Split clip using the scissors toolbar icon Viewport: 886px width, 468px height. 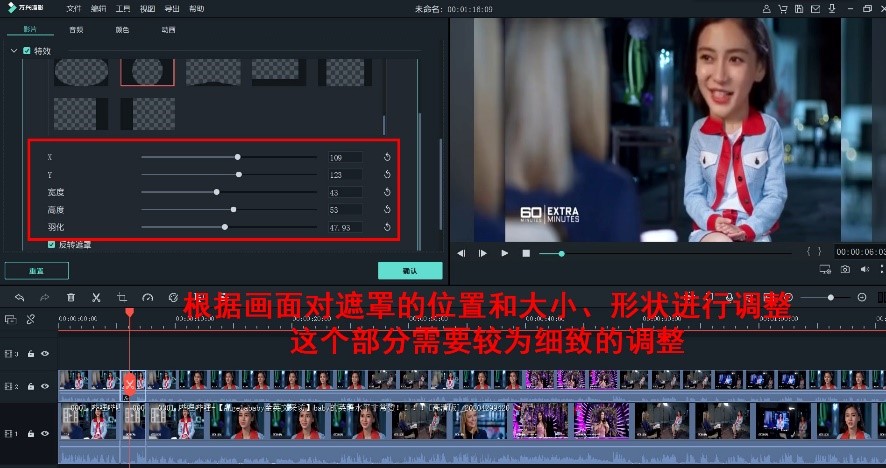point(96,297)
